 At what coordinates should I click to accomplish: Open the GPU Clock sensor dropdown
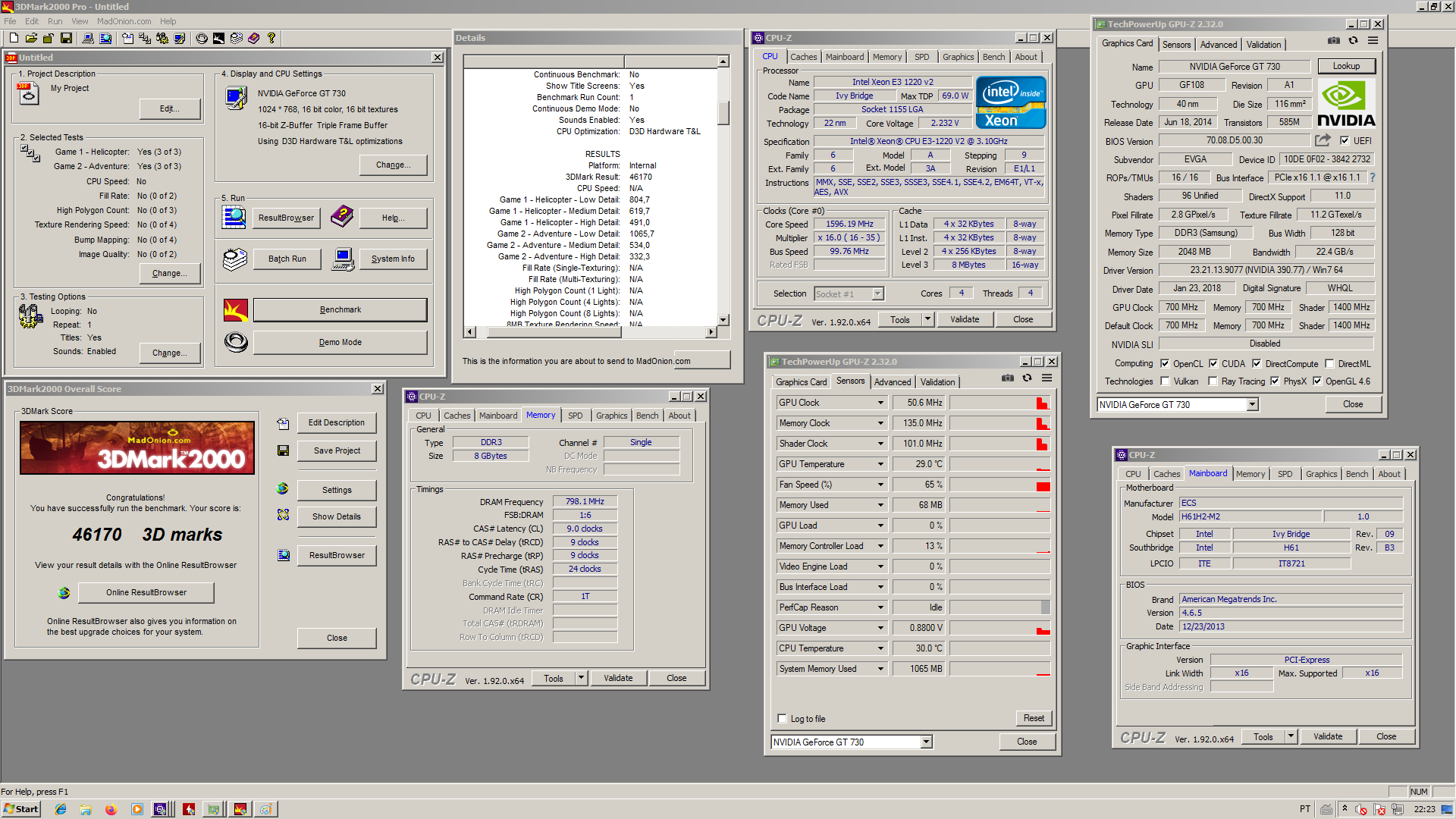(880, 403)
